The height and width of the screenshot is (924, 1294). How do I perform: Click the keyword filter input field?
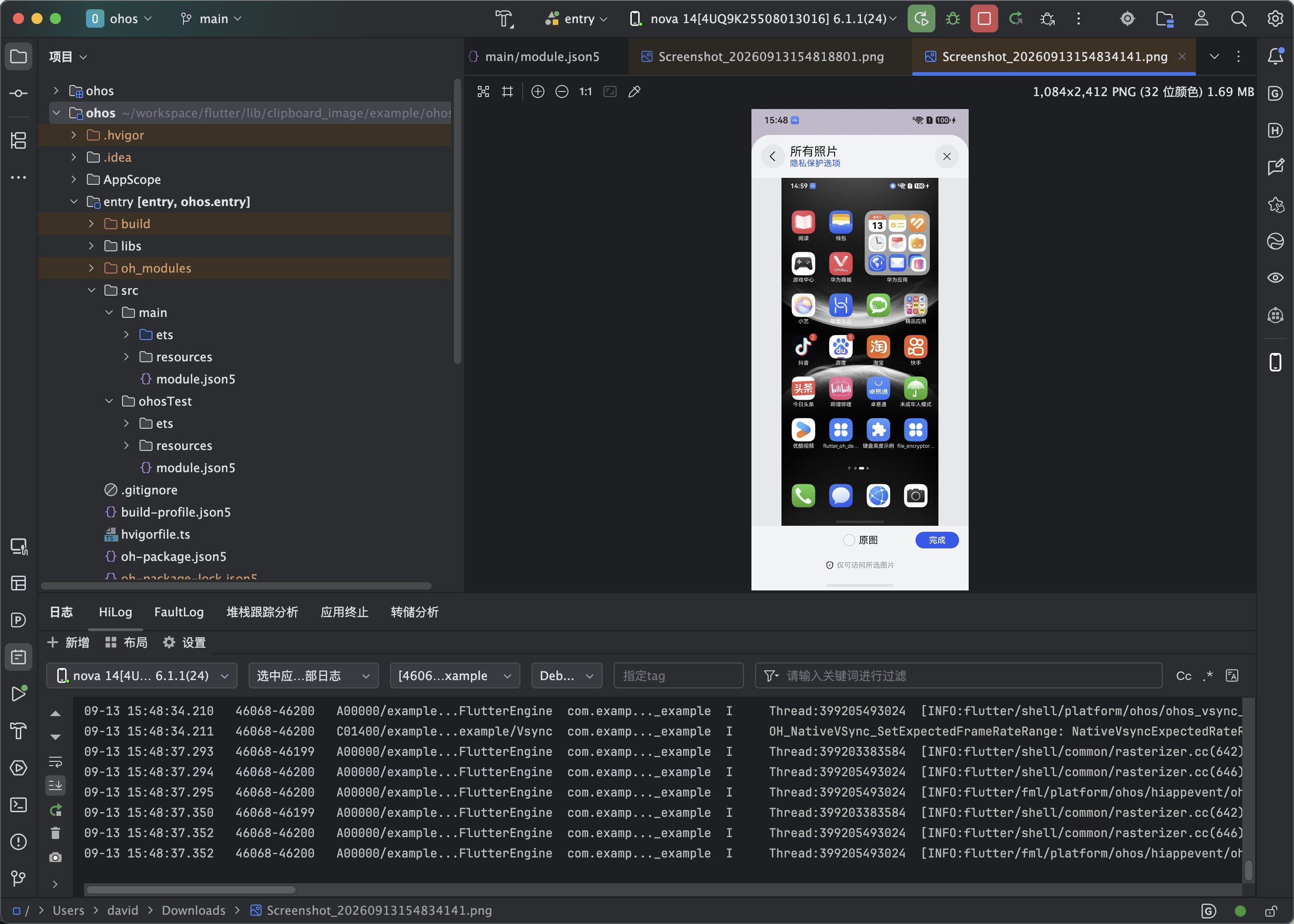coord(958,676)
